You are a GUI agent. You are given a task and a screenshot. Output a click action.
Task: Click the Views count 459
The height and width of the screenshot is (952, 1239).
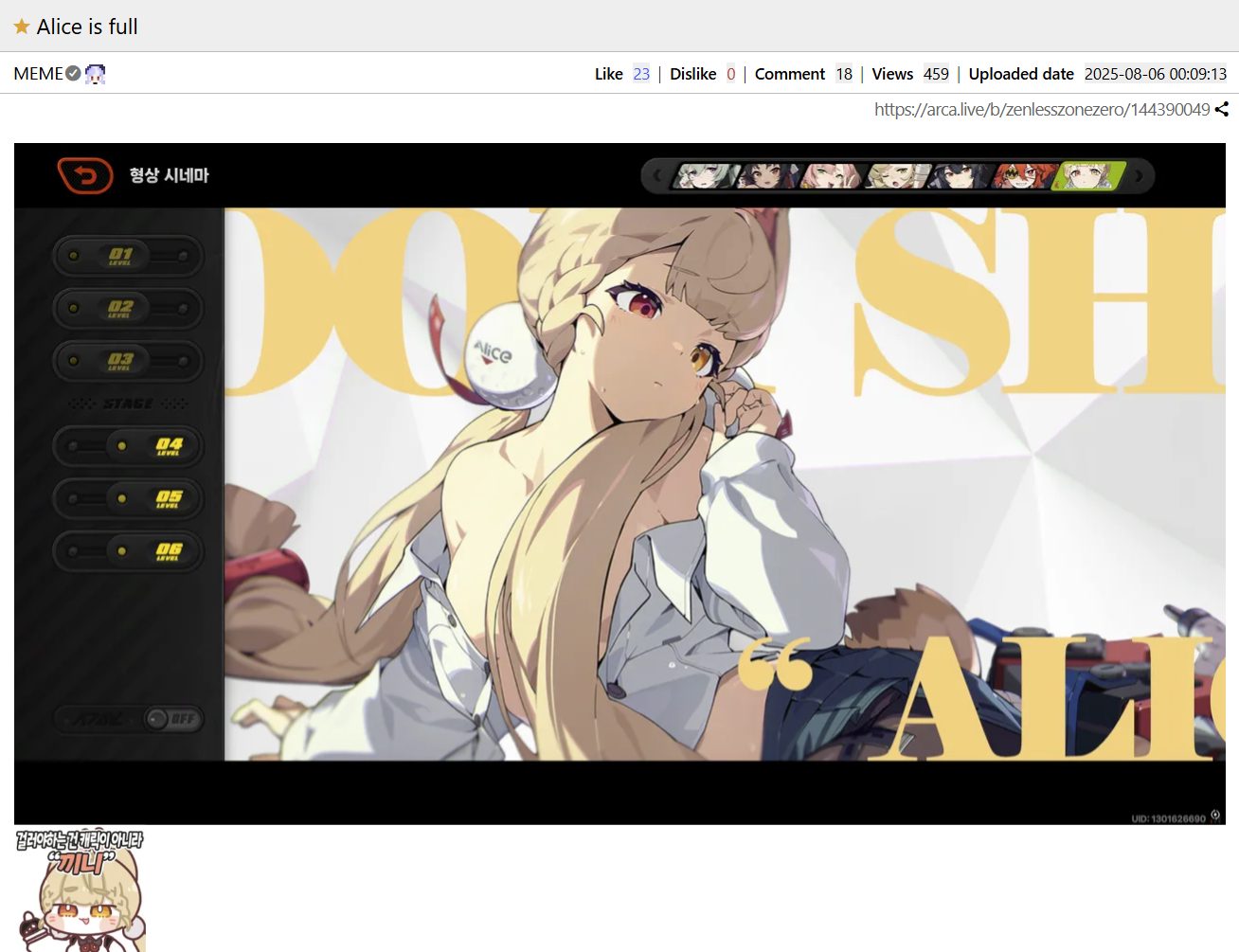click(936, 73)
